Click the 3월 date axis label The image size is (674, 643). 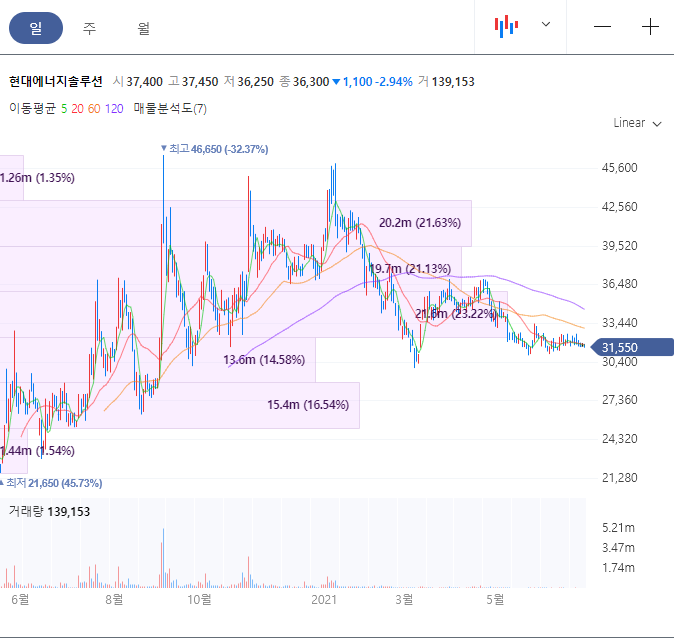click(x=404, y=599)
